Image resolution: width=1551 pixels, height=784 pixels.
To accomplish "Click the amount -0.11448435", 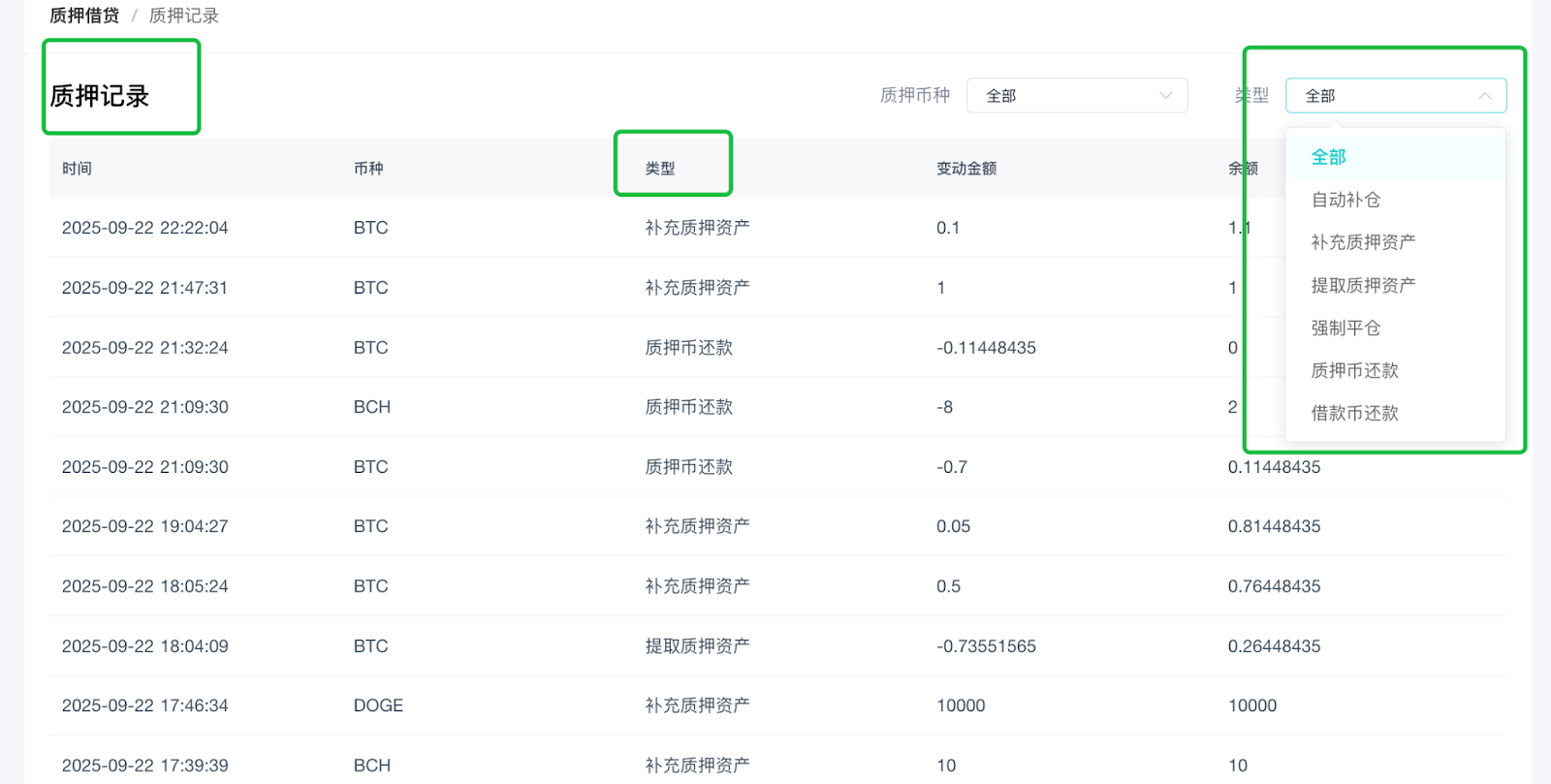I will (987, 348).
